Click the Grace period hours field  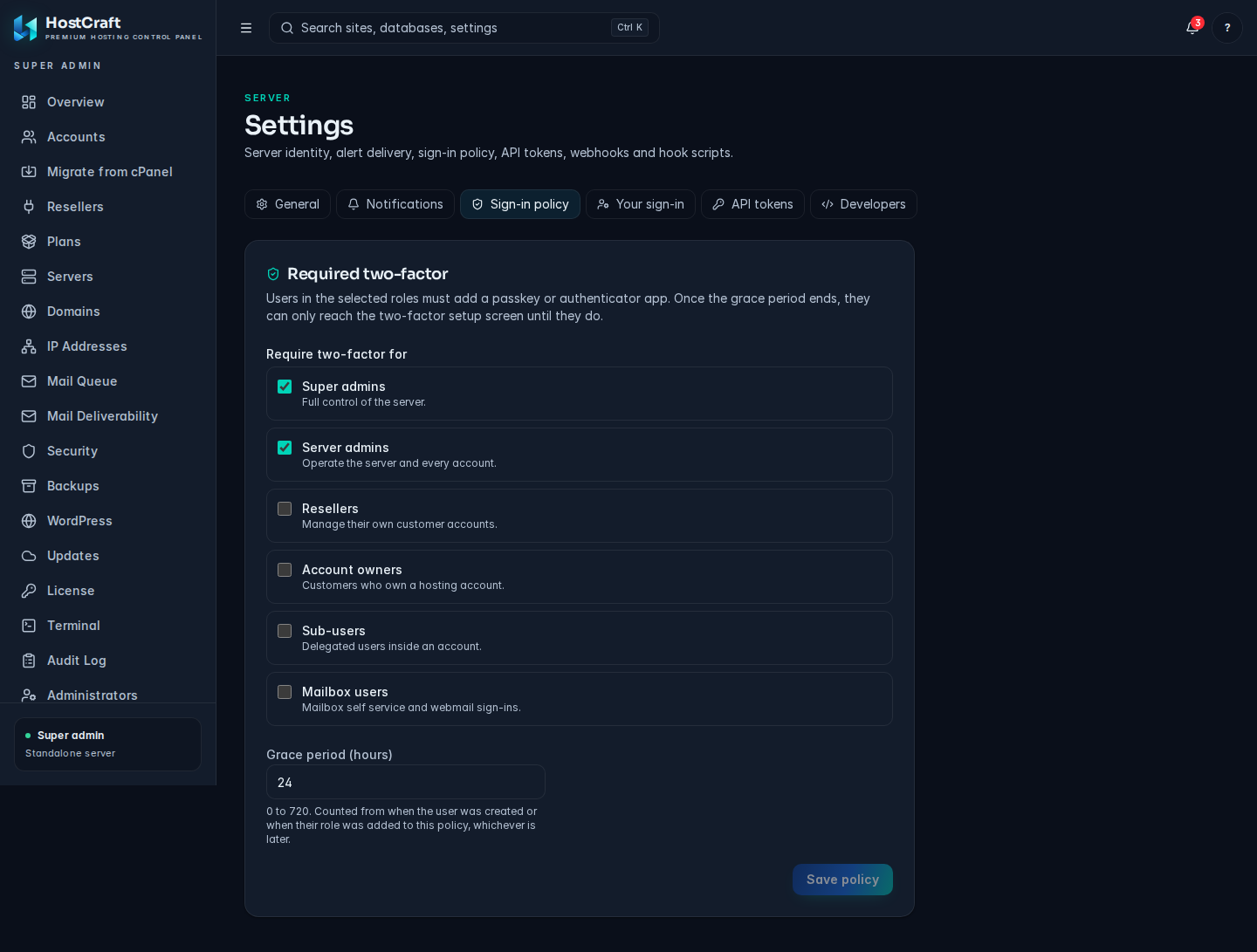click(x=406, y=782)
